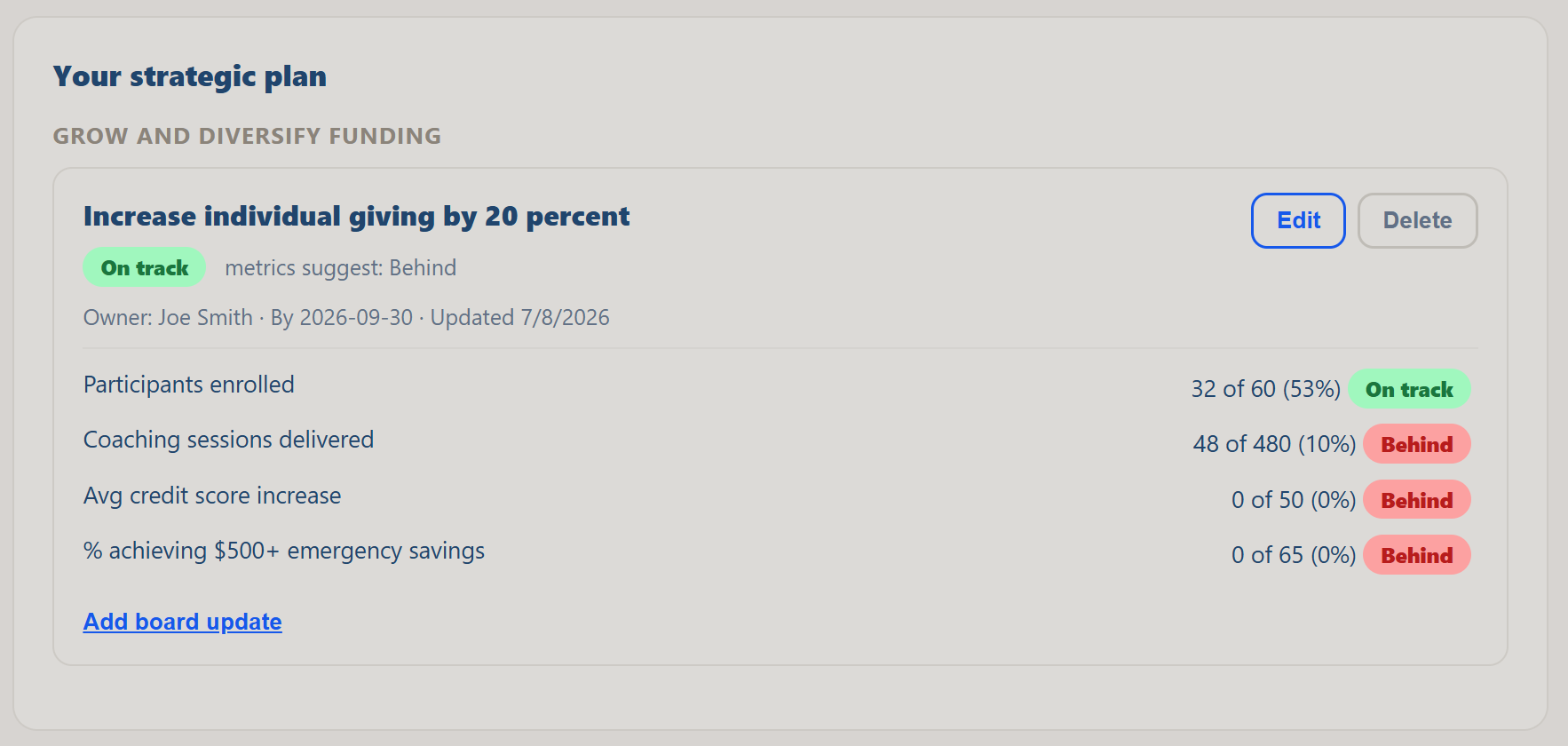Screen dimensions: 1568x746
Task: Select the % achieving $500+ emergency savings label
Action: (284, 551)
